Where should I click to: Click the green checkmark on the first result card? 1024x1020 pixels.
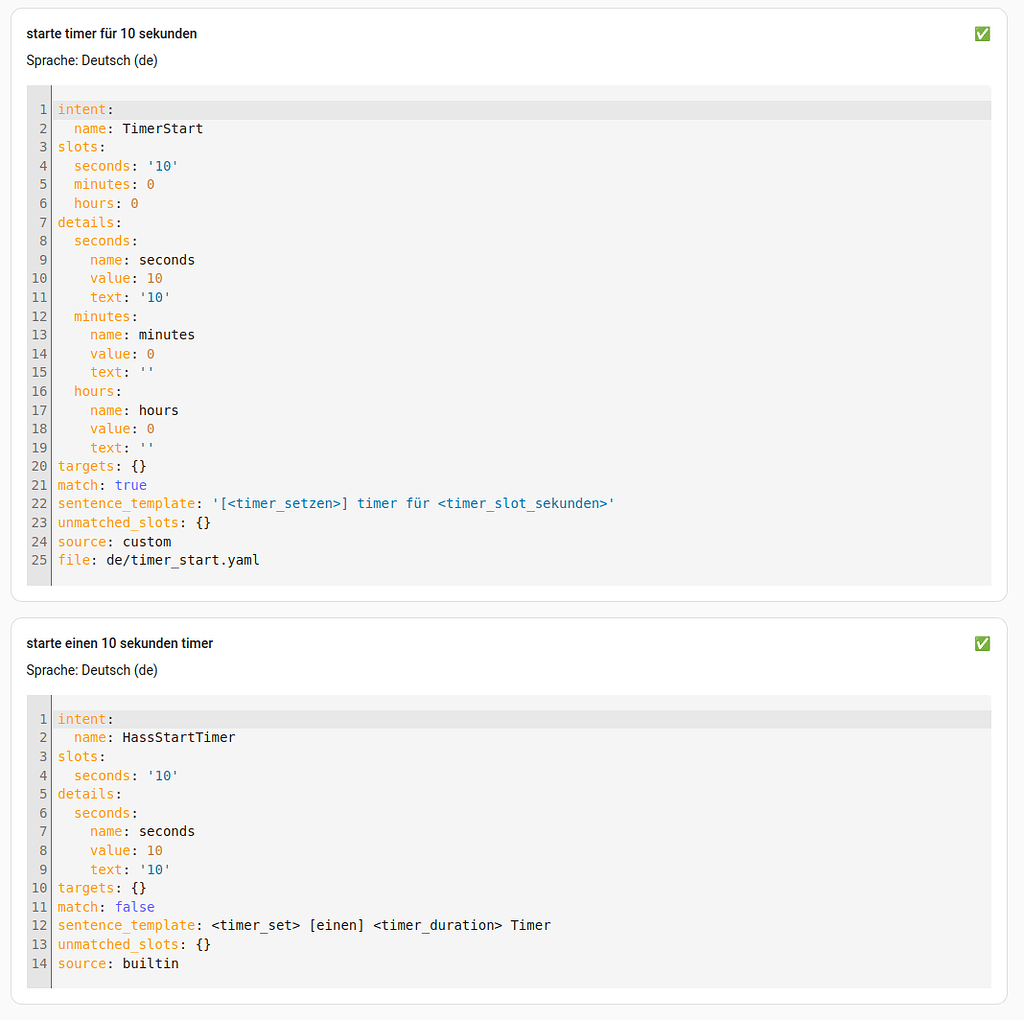point(982,33)
